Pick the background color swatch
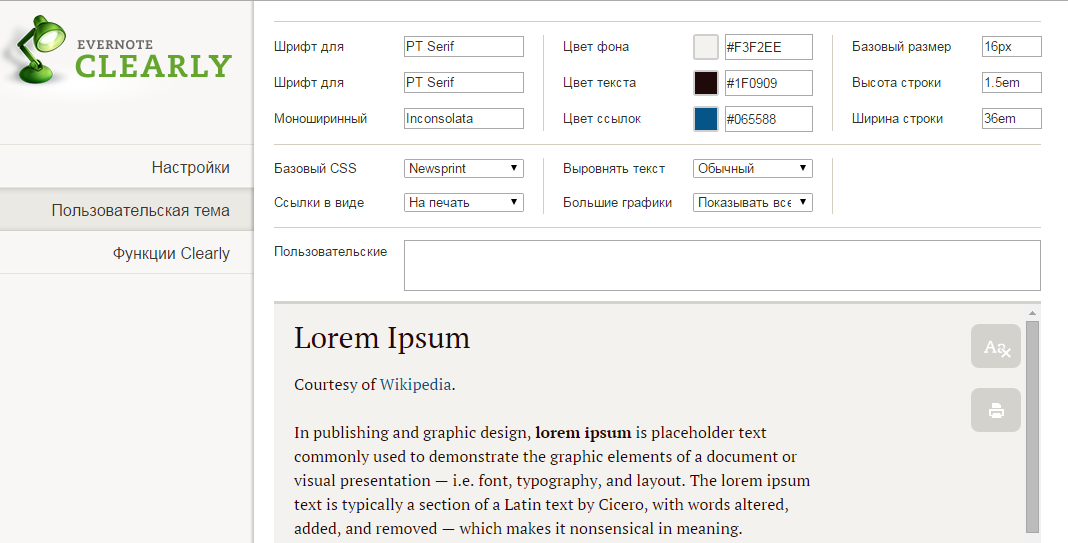Screen dimensions: 1068x543 click(x=706, y=47)
